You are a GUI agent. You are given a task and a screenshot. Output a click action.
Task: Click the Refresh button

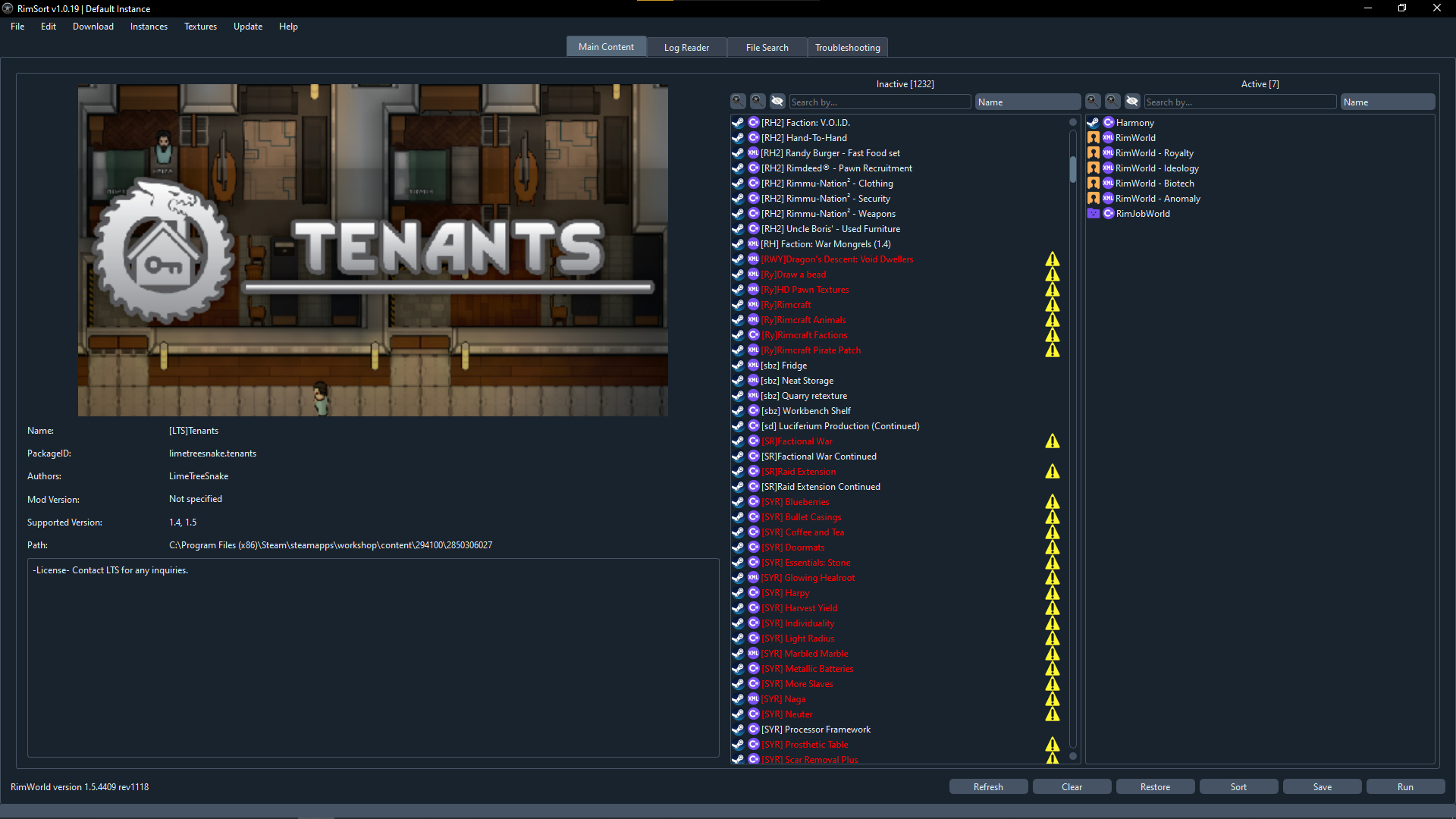coord(988,786)
